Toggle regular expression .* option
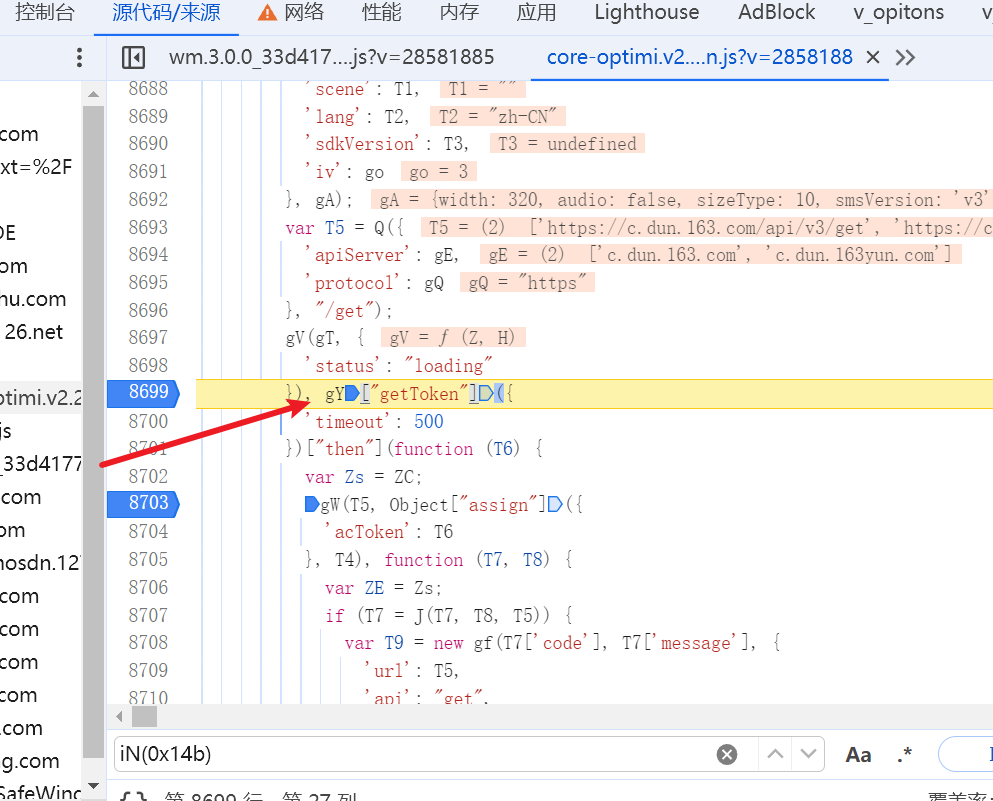Viewport: 993px width, 801px height. [x=904, y=755]
